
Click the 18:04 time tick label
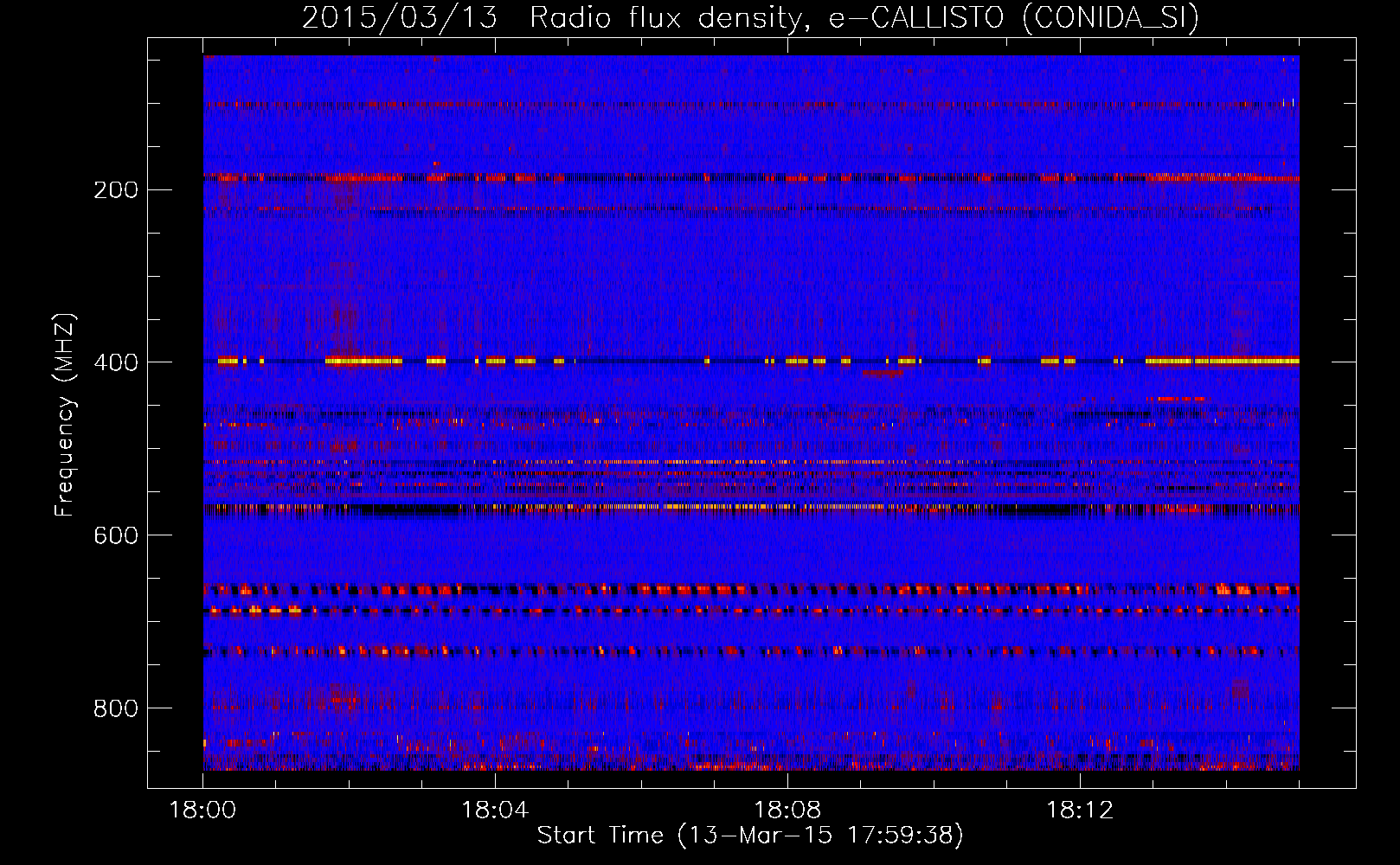[x=495, y=811]
